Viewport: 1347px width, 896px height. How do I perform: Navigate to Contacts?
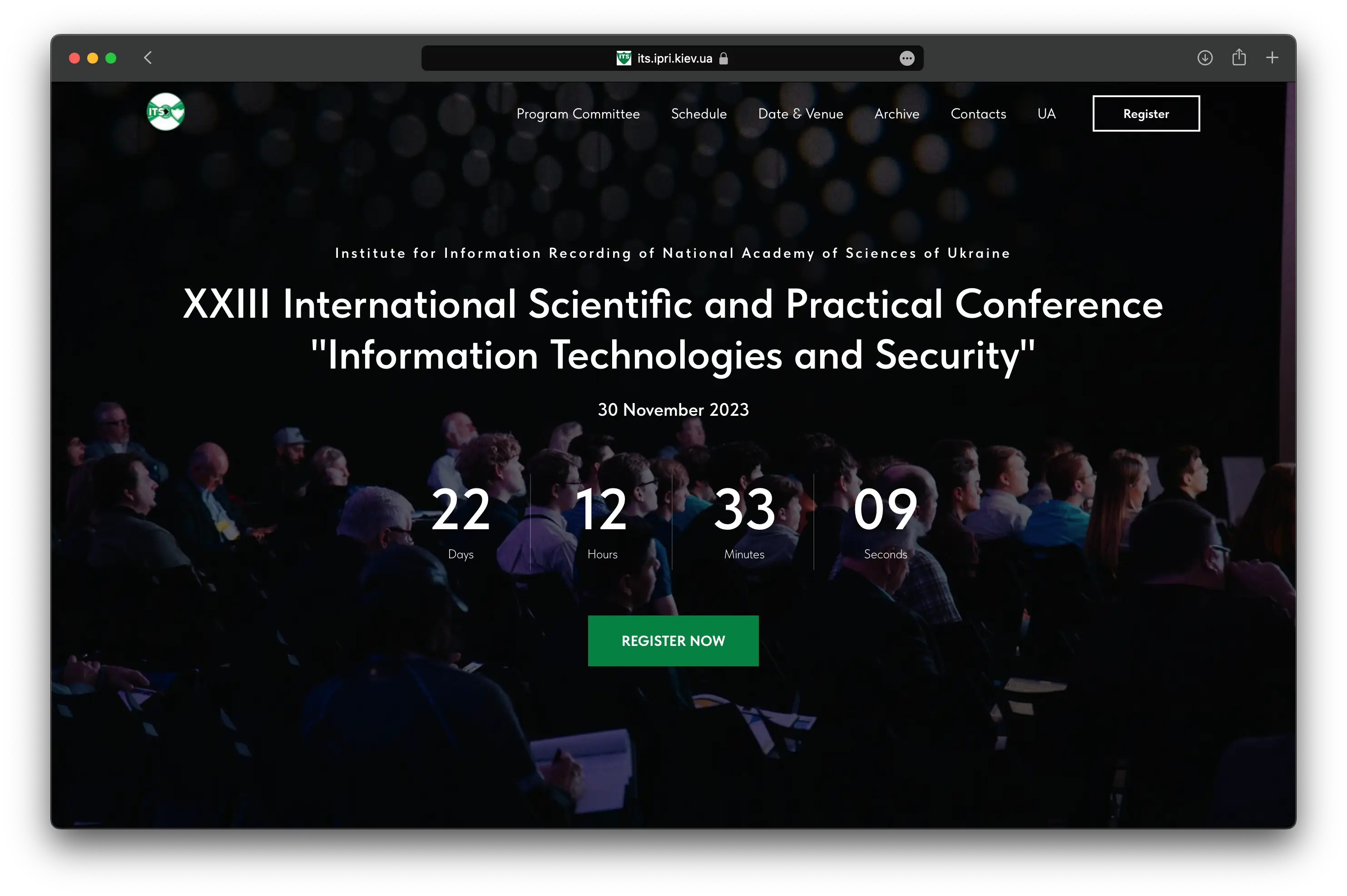(x=978, y=114)
